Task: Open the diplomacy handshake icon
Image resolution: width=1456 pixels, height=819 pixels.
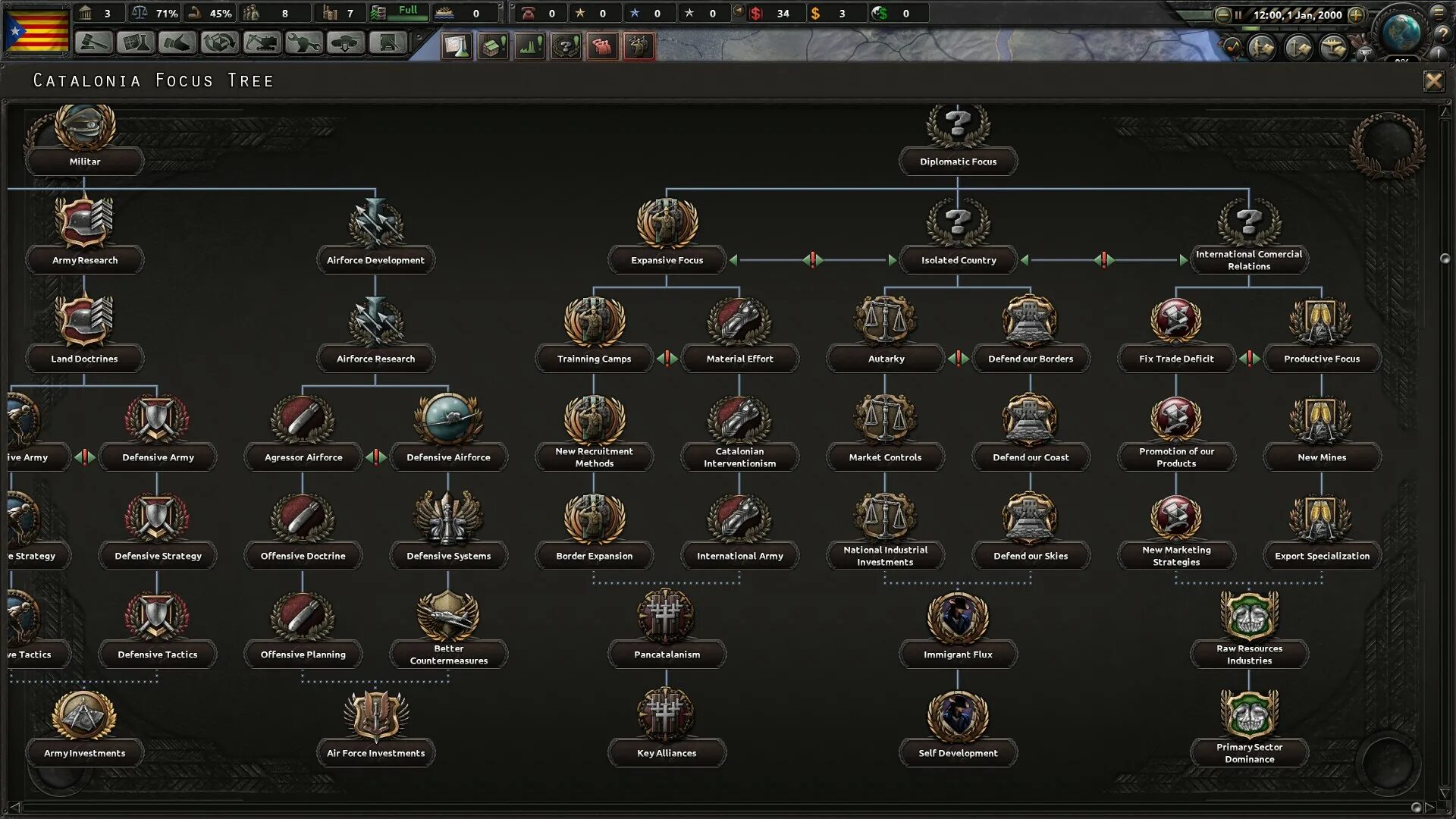Action: (x=177, y=43)
